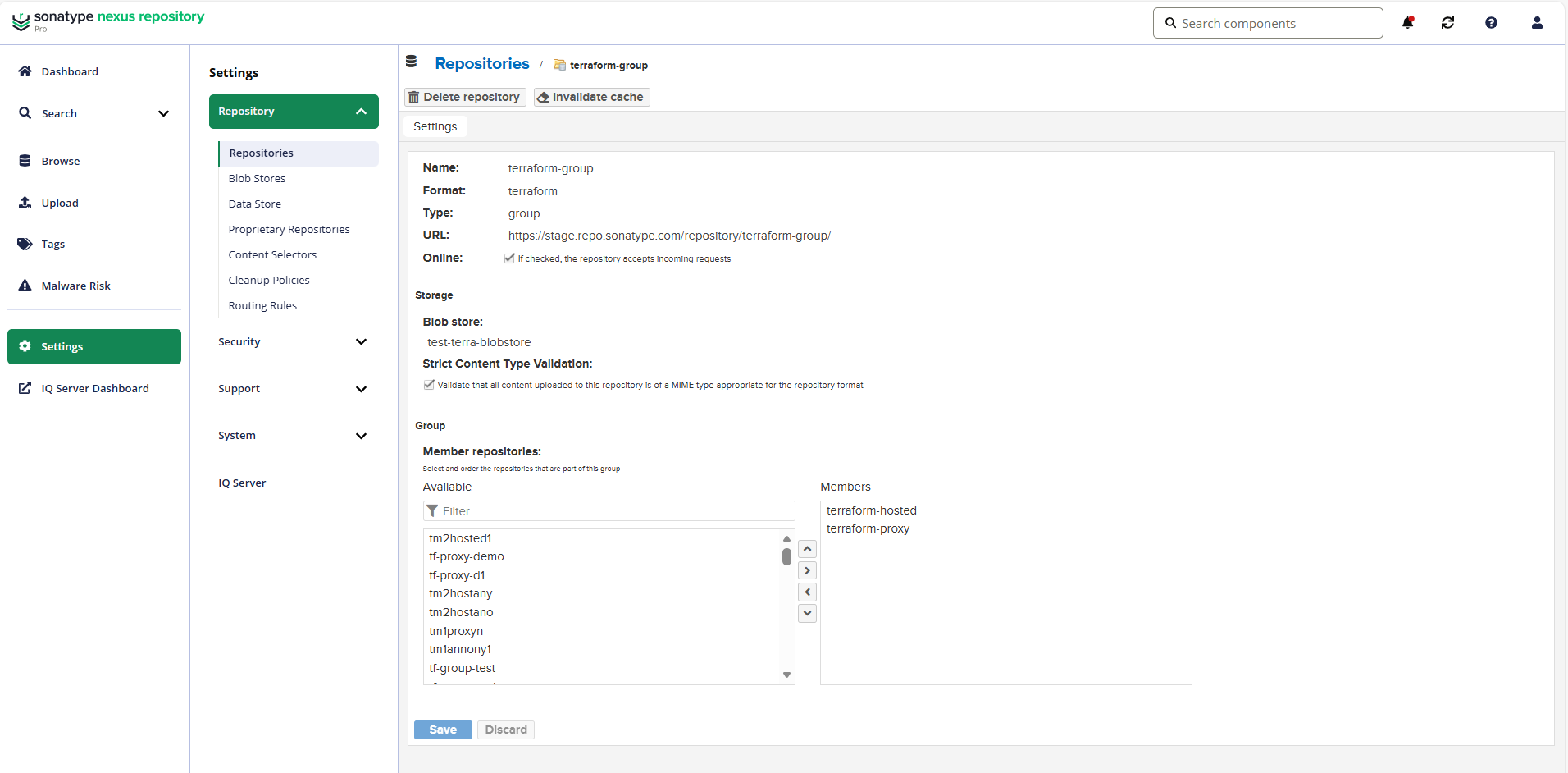This screenshot has width=1568, height=773.
Task: Open the user account icon
Action: 1537,23
